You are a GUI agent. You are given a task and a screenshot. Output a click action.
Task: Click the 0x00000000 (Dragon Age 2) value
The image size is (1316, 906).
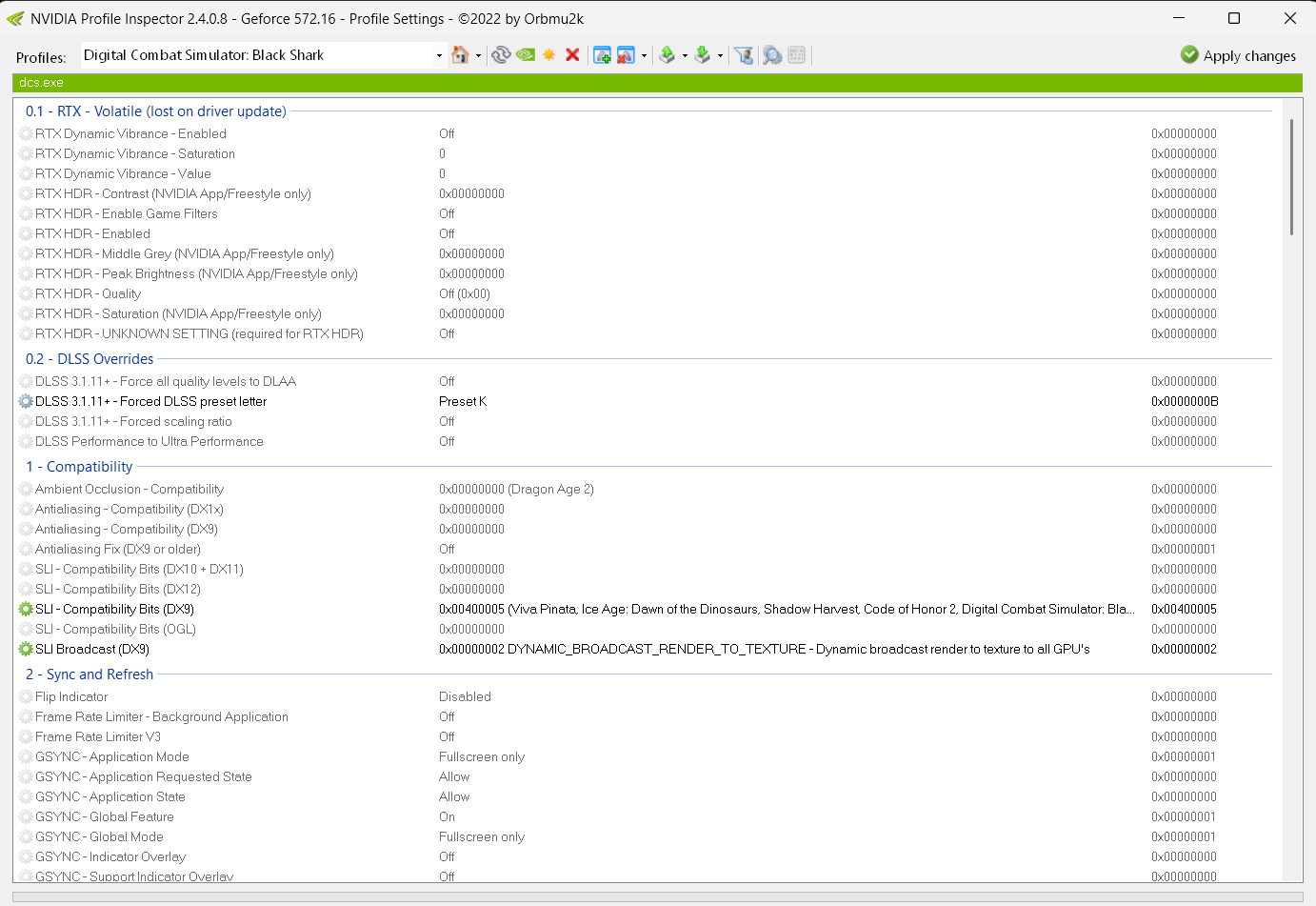point(516,490)
